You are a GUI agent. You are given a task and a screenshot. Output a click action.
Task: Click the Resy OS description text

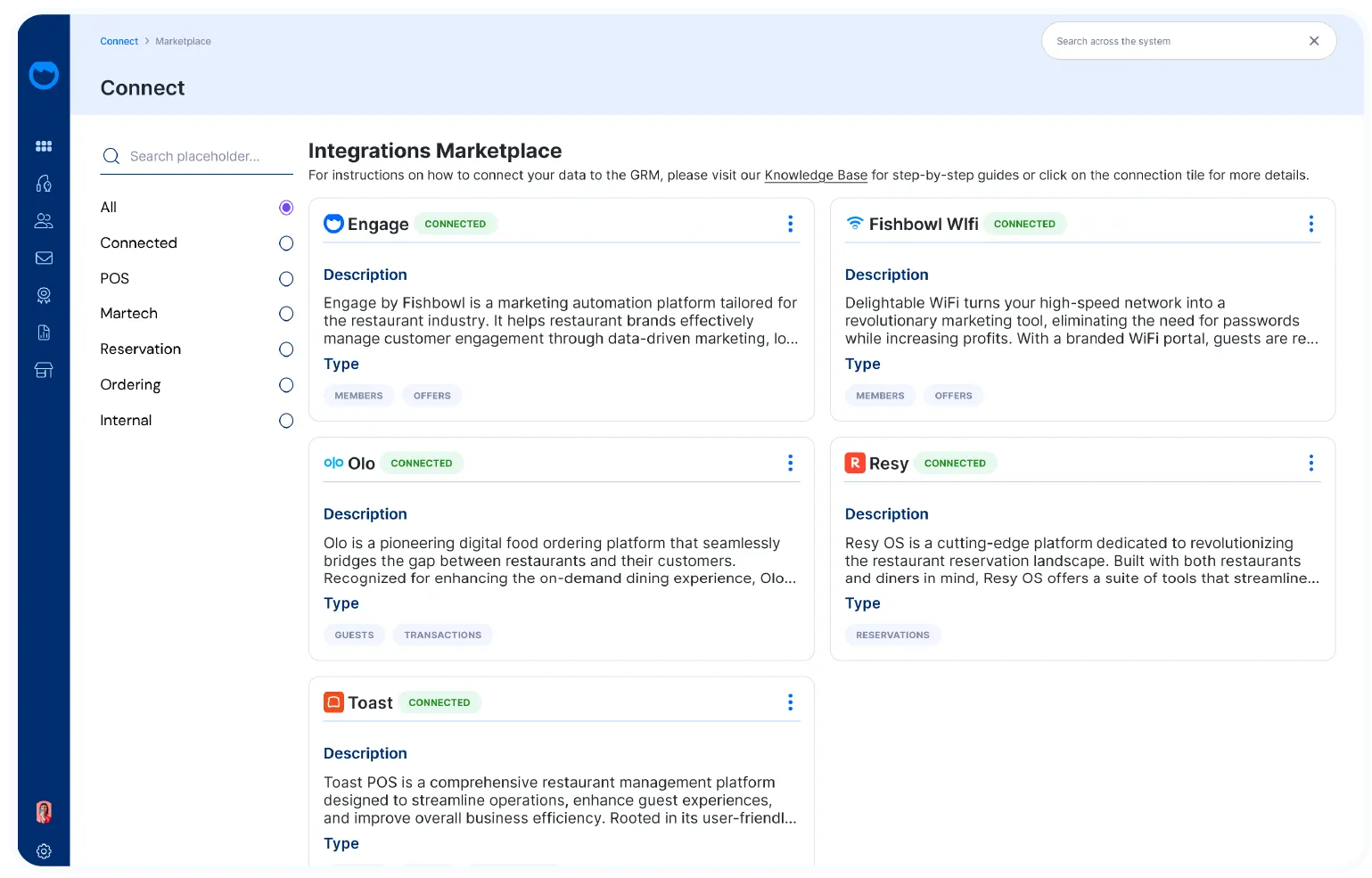(x=1082, y=561)
